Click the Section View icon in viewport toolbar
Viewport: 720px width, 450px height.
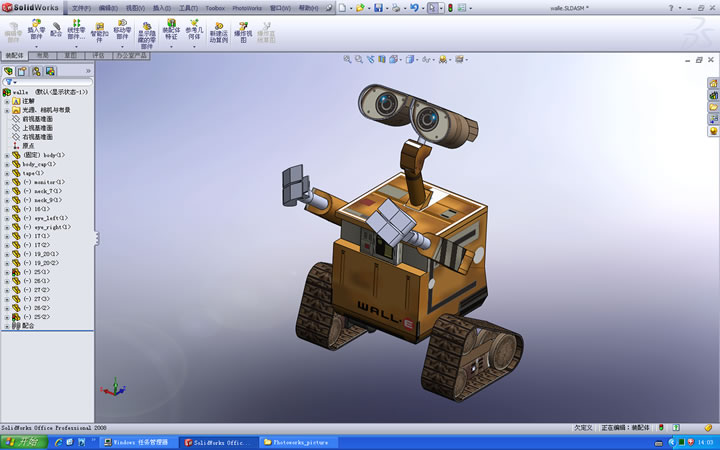pyautogui.click(x=382, y=59)
